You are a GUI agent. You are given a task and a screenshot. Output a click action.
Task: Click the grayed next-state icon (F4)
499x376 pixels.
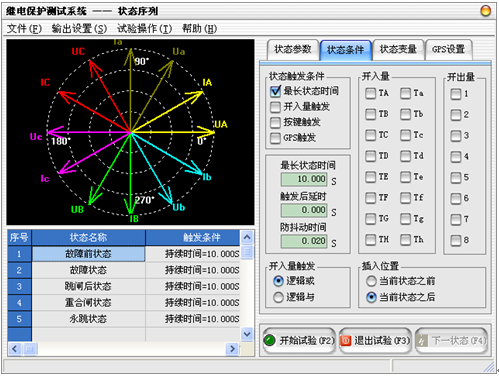[x=422, y=340]
